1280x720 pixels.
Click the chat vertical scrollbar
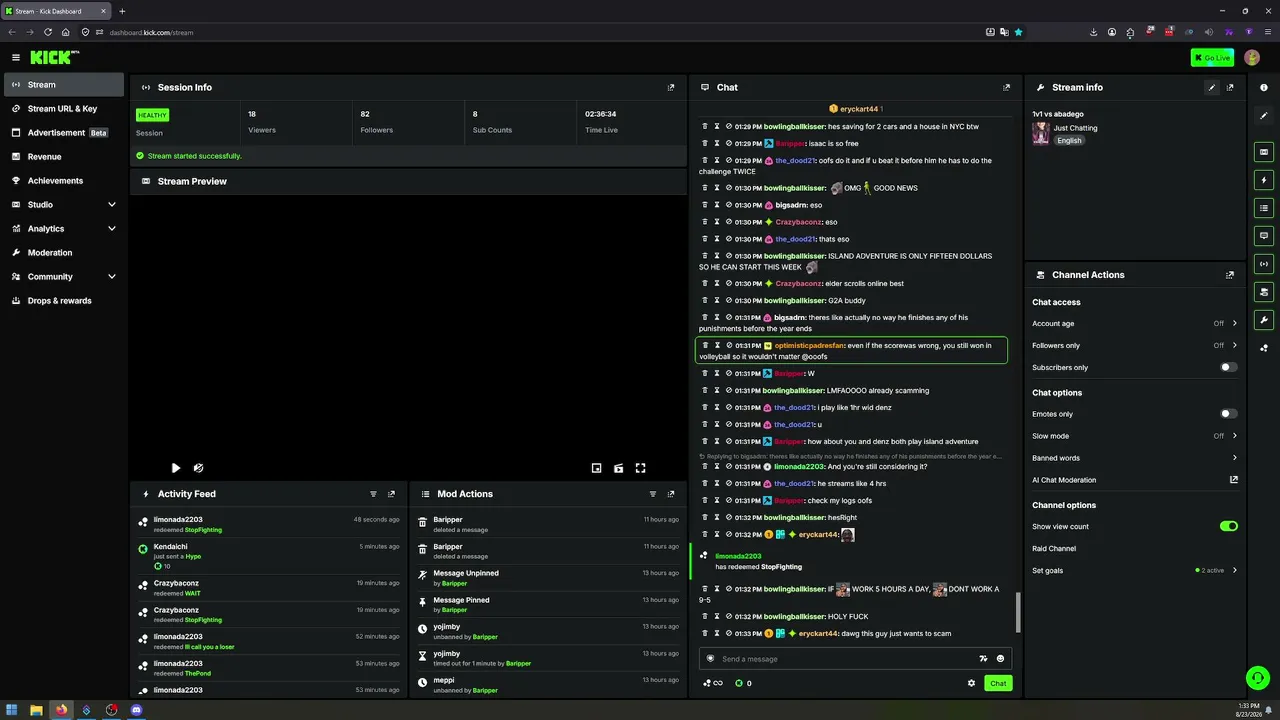click(x=1019, y=612)
